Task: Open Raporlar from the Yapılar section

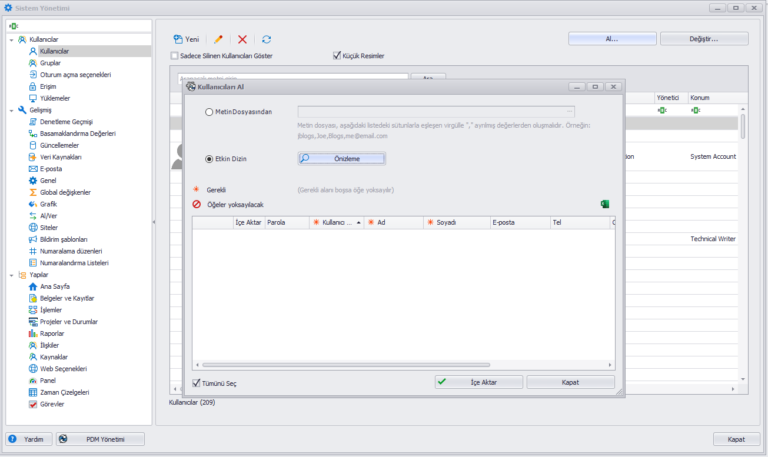Action: [52, 333]
